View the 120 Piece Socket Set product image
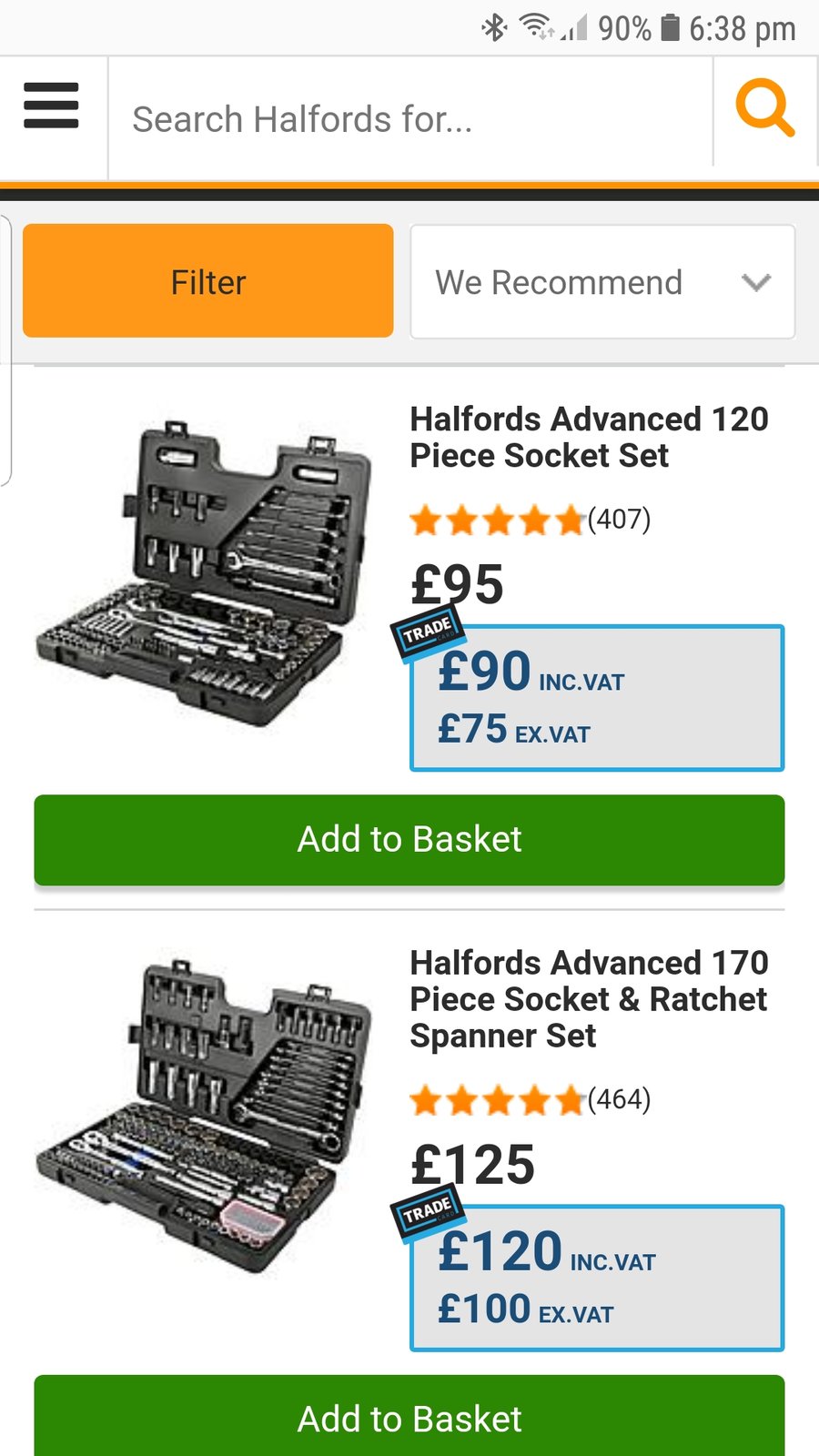The height and width of the screenshot is (1456, 819). (205, 573)
